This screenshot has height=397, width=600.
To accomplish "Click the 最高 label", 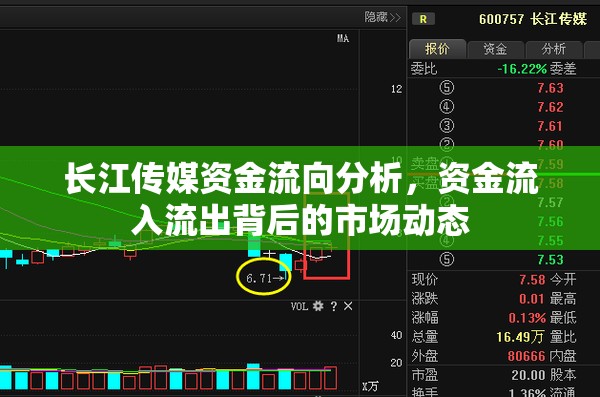I will [x=563, y=299].
